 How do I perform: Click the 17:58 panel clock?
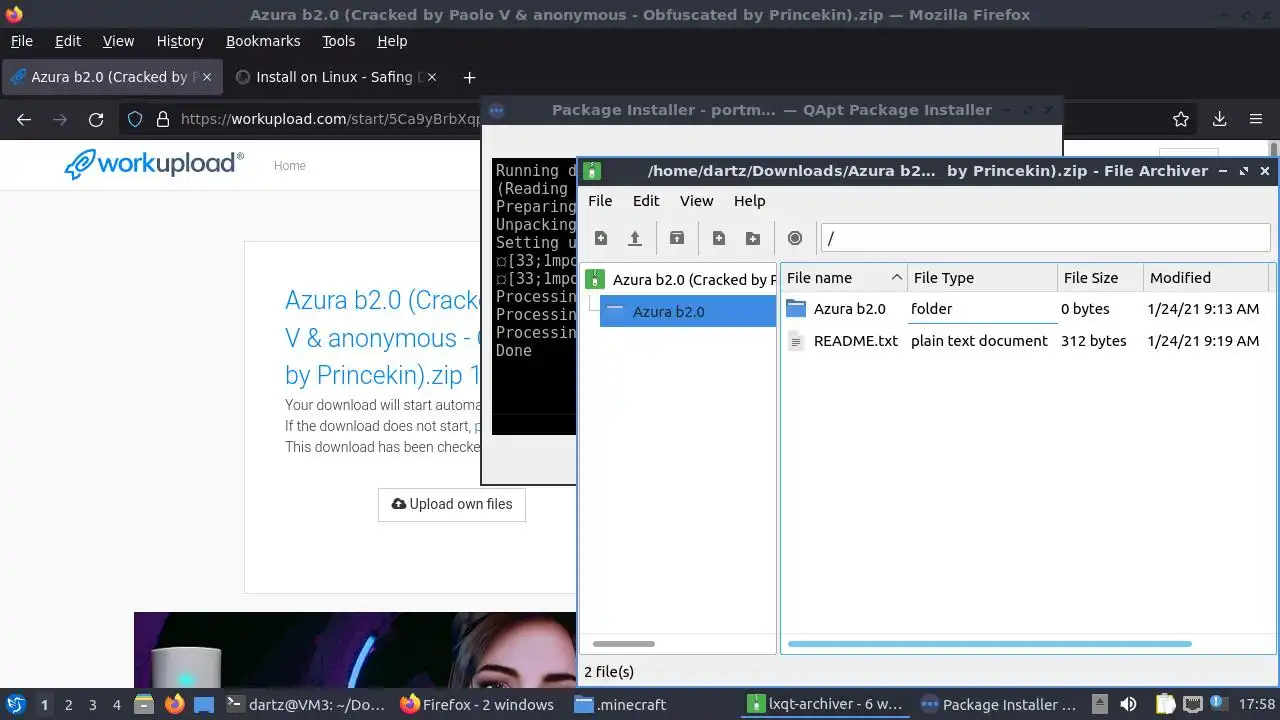[x=1257, y=705]
